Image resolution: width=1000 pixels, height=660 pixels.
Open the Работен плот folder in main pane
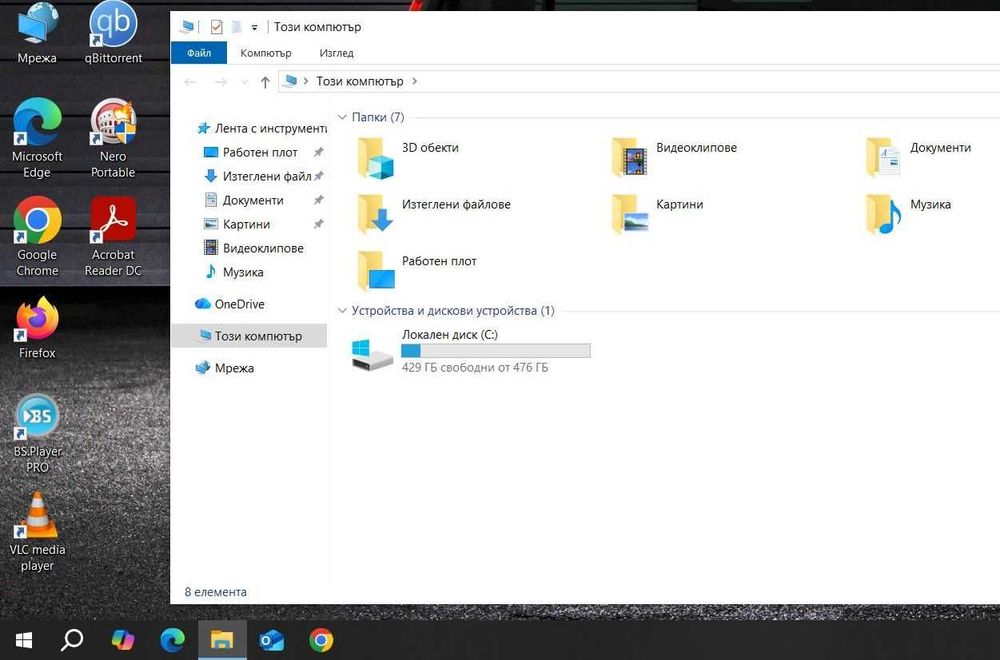(417, 270)
